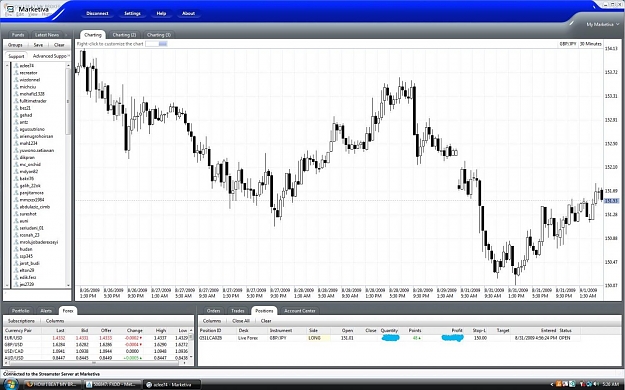
Task: Select the Charting (2) tab
Action: (x=124, y=35)
